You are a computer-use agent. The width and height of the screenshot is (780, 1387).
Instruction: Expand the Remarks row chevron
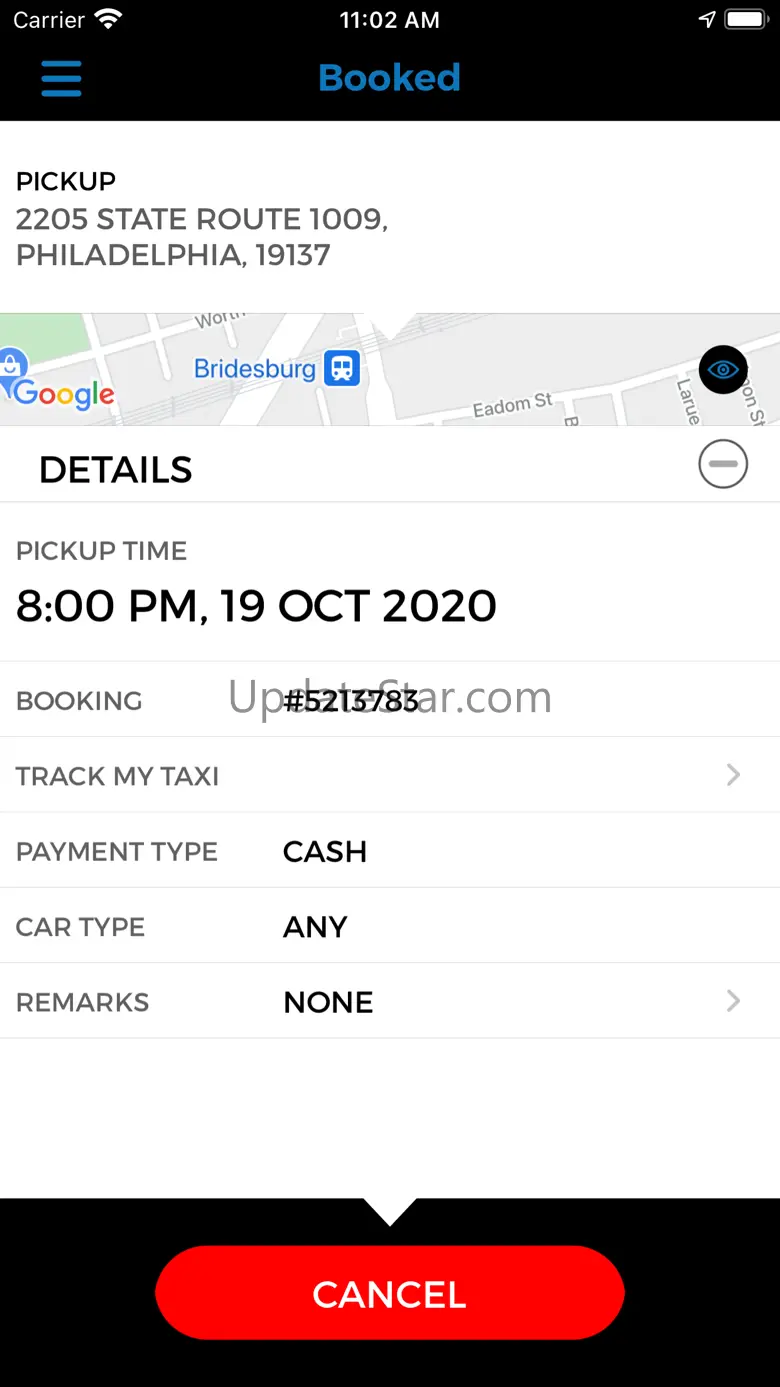click(733, 1001)
